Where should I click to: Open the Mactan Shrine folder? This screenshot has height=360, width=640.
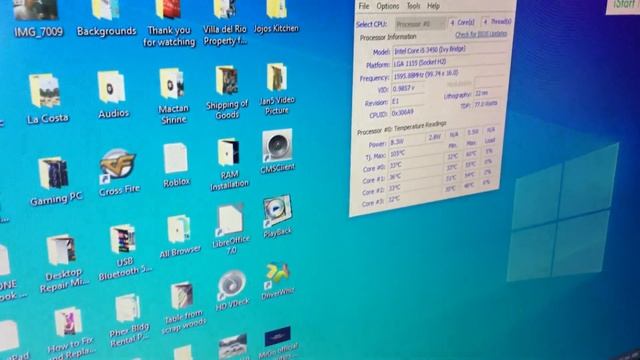(x=173, y=96)
